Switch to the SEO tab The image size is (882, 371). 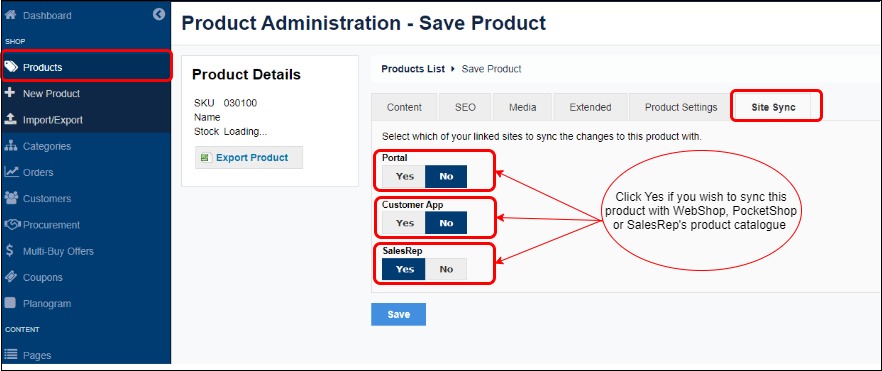(465, 107)
